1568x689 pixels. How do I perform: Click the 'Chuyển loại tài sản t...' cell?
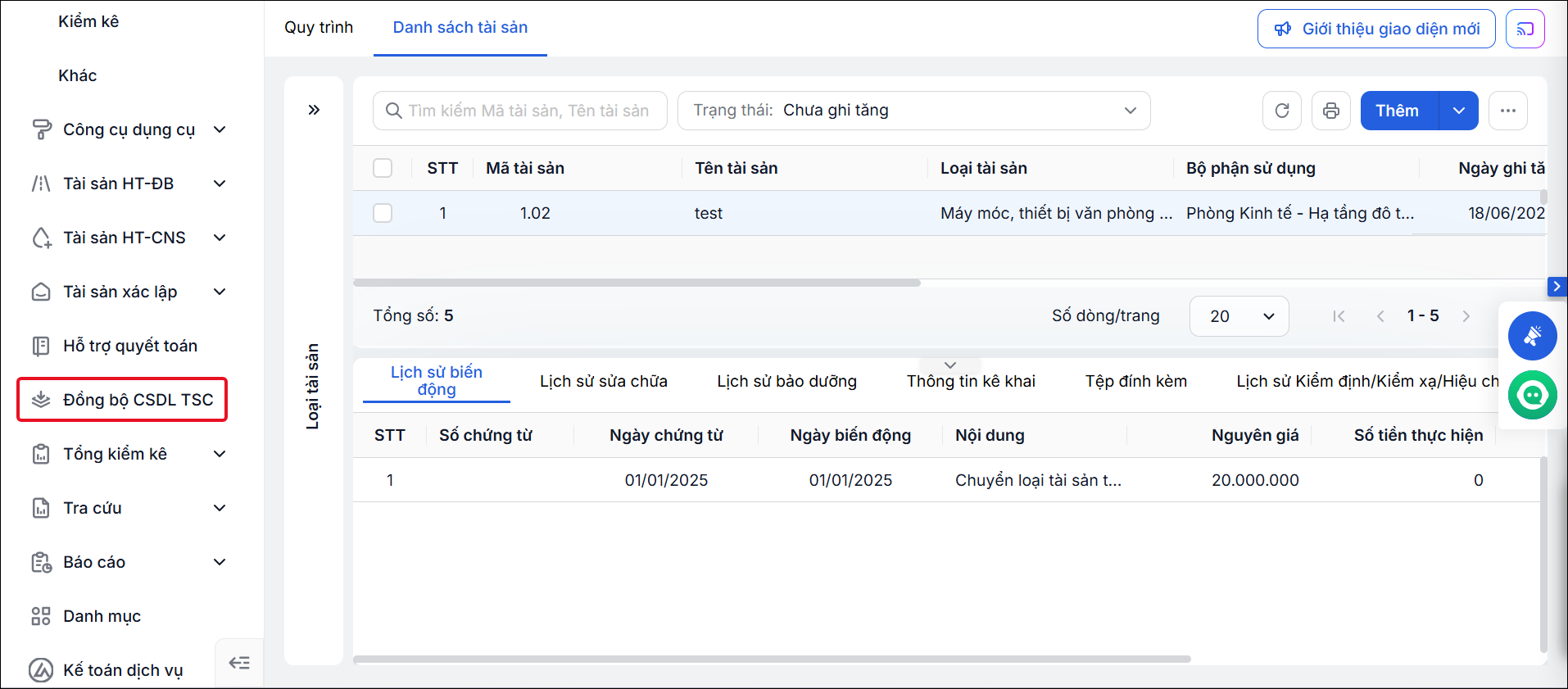[1038, 480]
